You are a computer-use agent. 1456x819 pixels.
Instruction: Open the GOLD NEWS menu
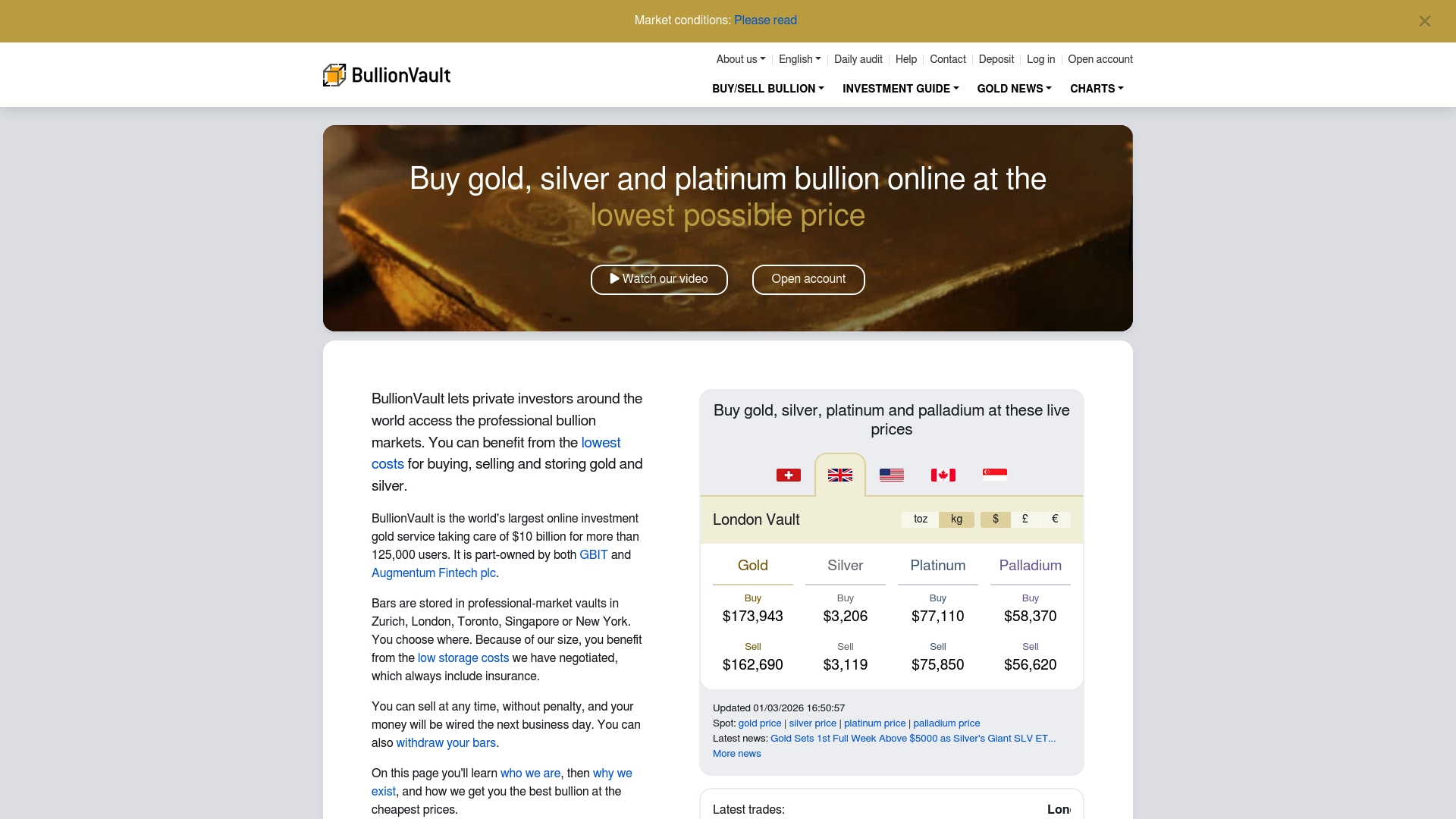point(1014,89)
